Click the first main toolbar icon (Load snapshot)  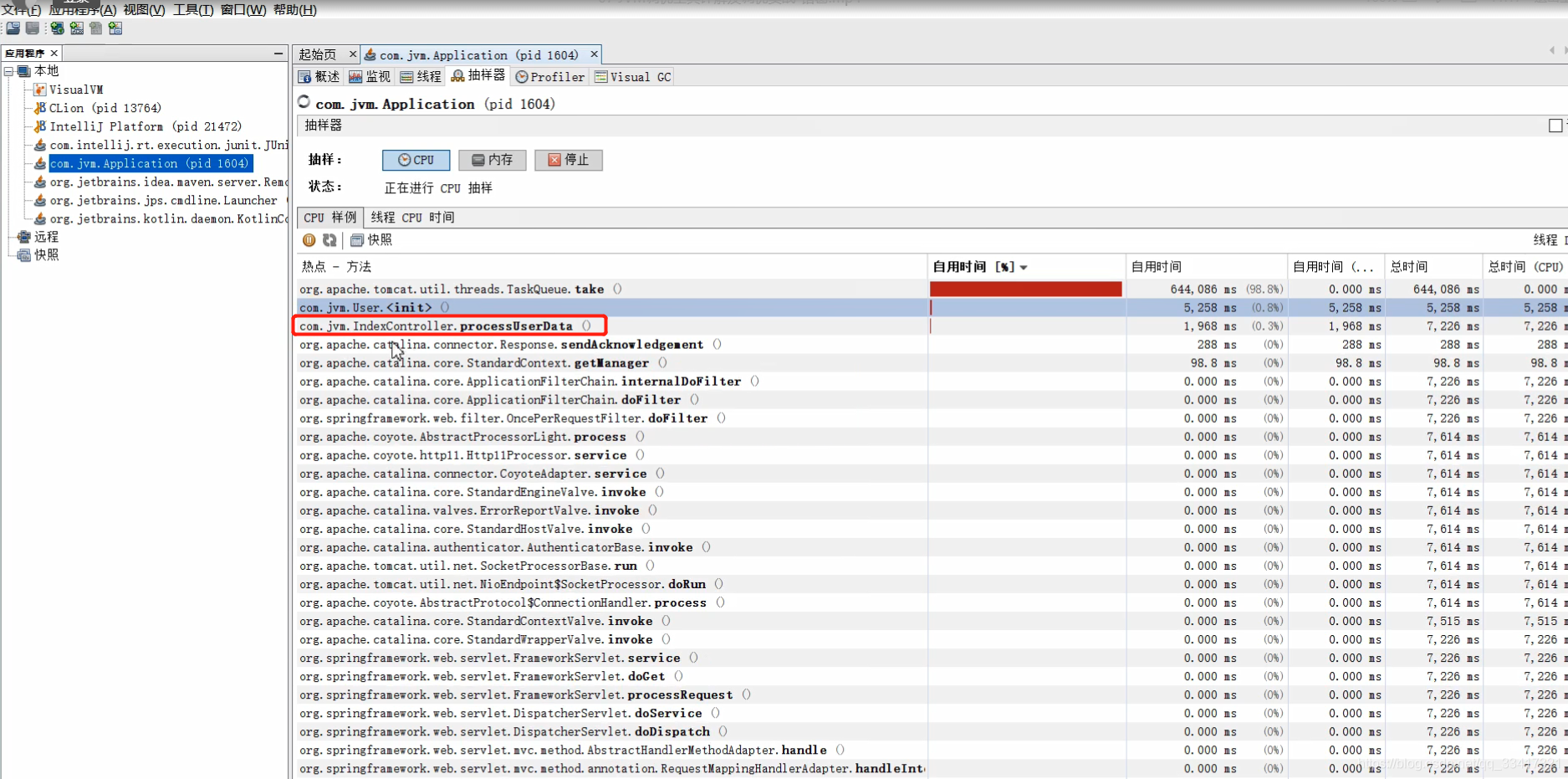(13, 28)
